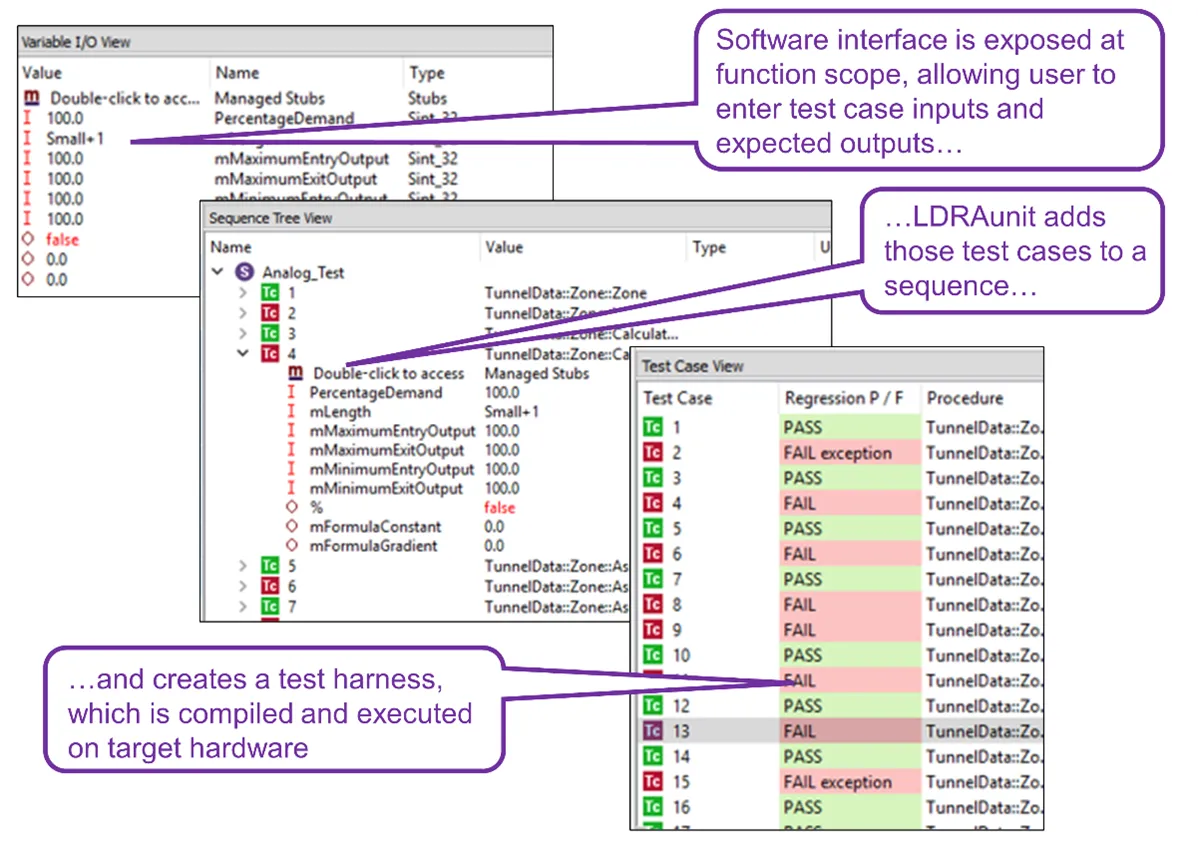The image size is (1198, 862).
Task: Click the 'FAIL exception' cell for test case 2
Action: [x=850, y=452]
